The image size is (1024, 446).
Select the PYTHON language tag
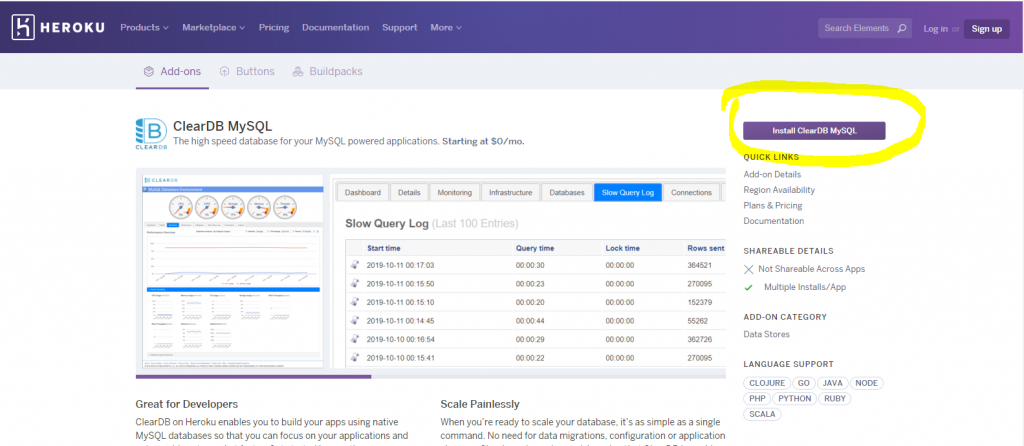795,398
